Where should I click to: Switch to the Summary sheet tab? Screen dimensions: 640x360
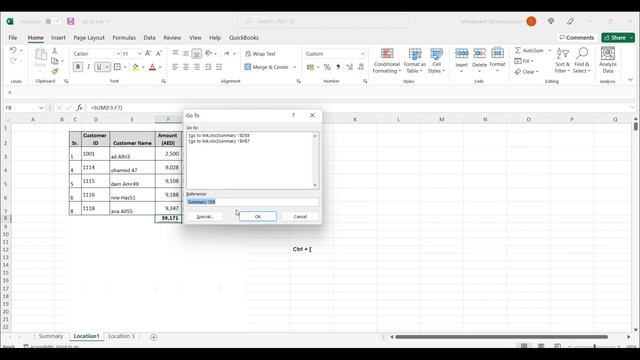[x=51, y=336]
